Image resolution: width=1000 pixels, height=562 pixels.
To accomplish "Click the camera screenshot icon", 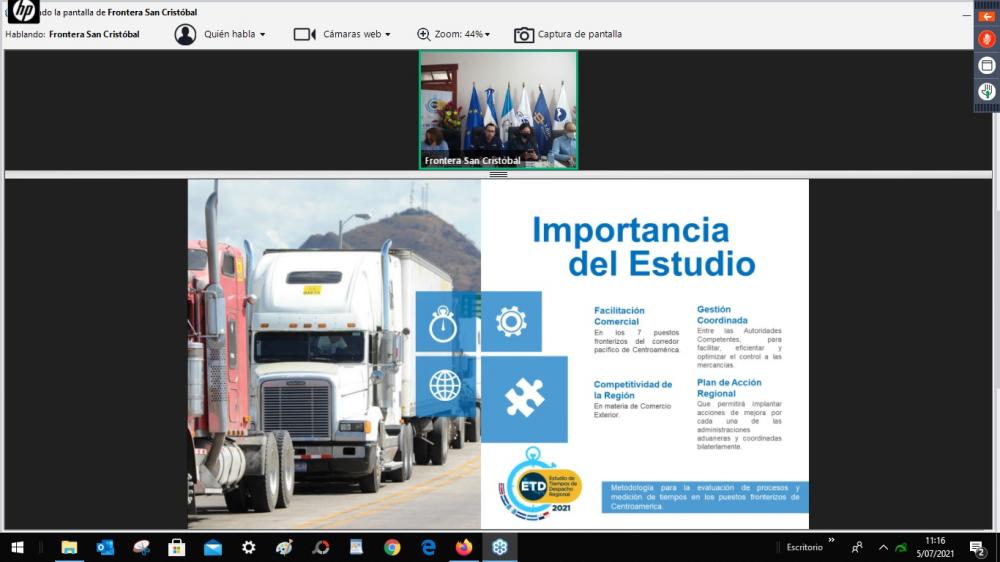I will tap(524, 35).
